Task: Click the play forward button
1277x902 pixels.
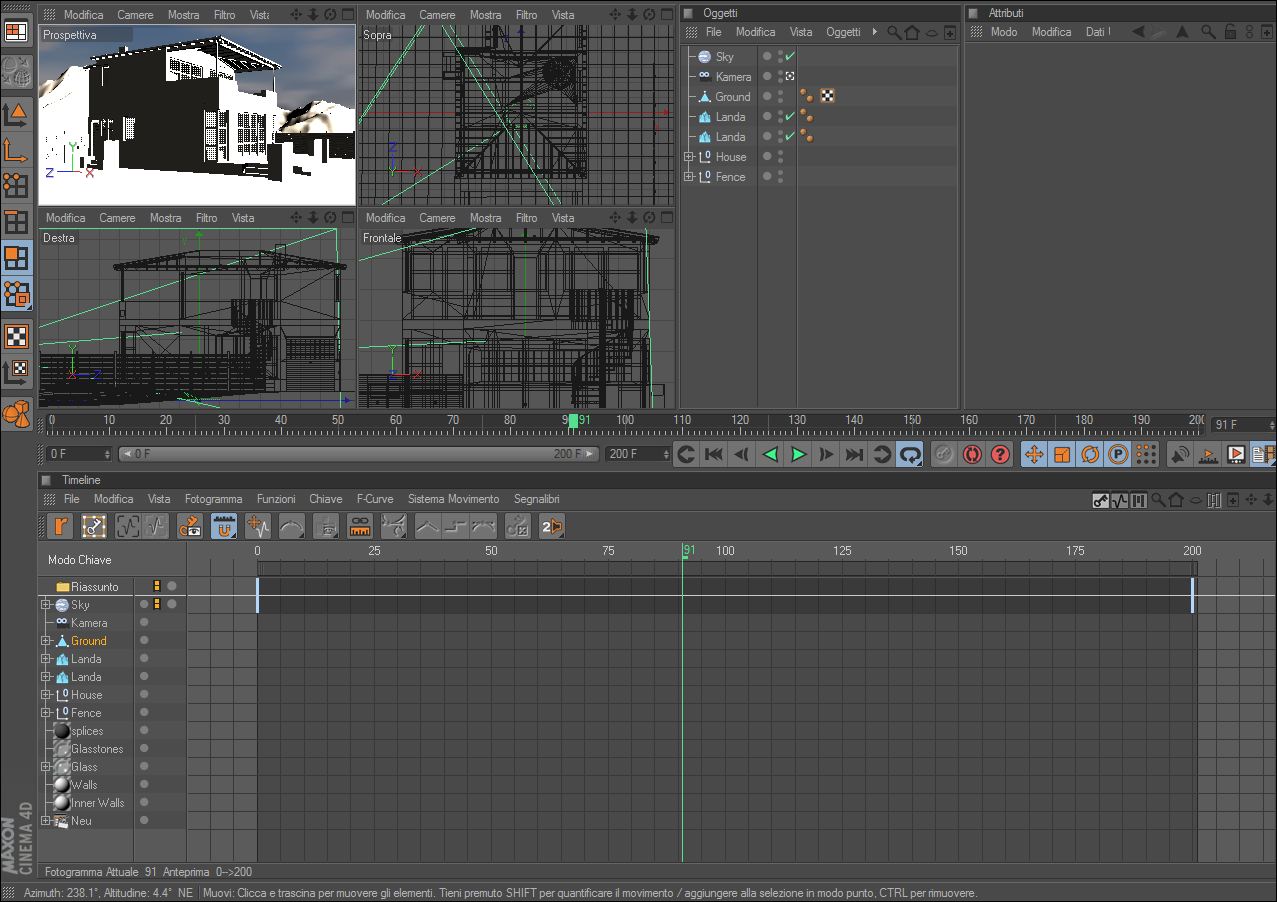Action: [798, 455]
